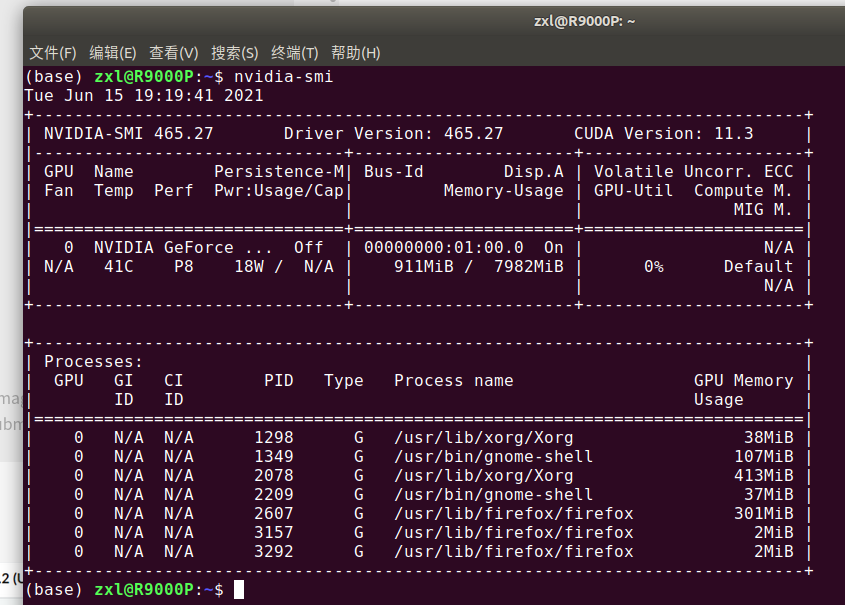Click the 301MiB memory usage value

click(764, 513)
